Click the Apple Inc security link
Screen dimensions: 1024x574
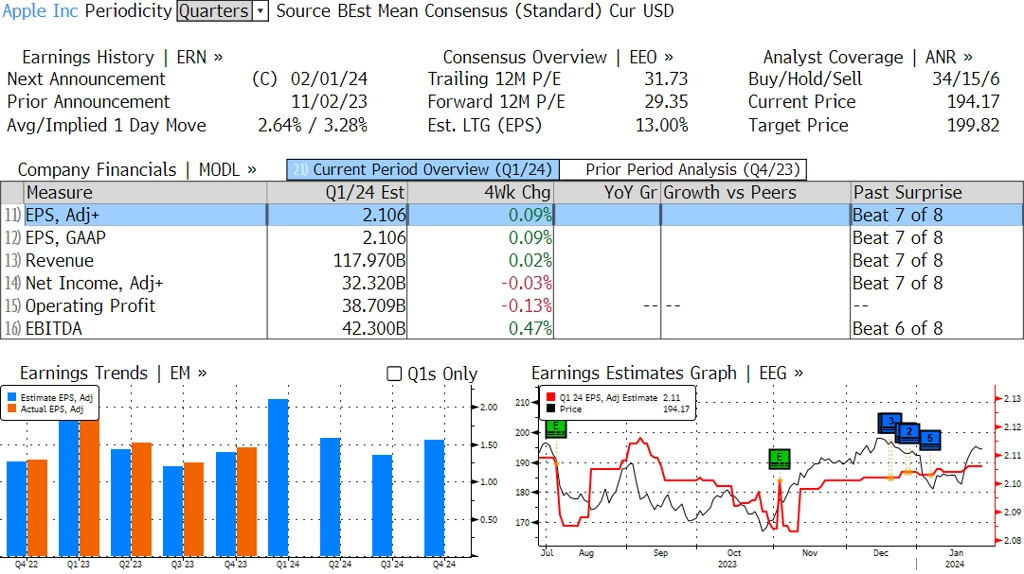tap(40, 11)
